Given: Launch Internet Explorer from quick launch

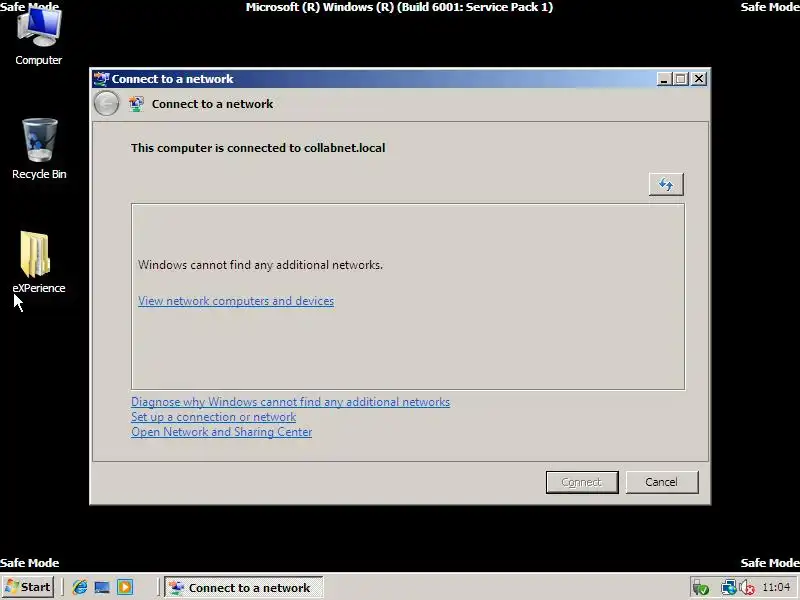Looking at the screenshot, I should tap(80, 587).
